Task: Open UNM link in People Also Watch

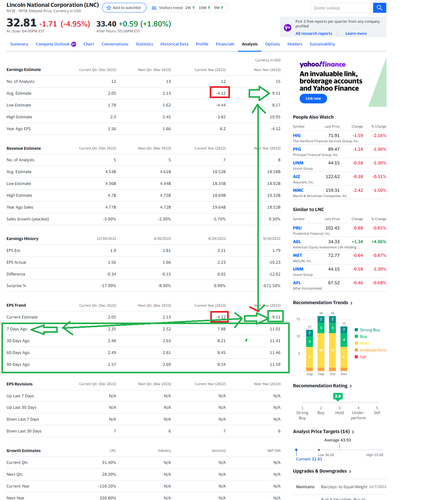Action: [x=298, y=163]
